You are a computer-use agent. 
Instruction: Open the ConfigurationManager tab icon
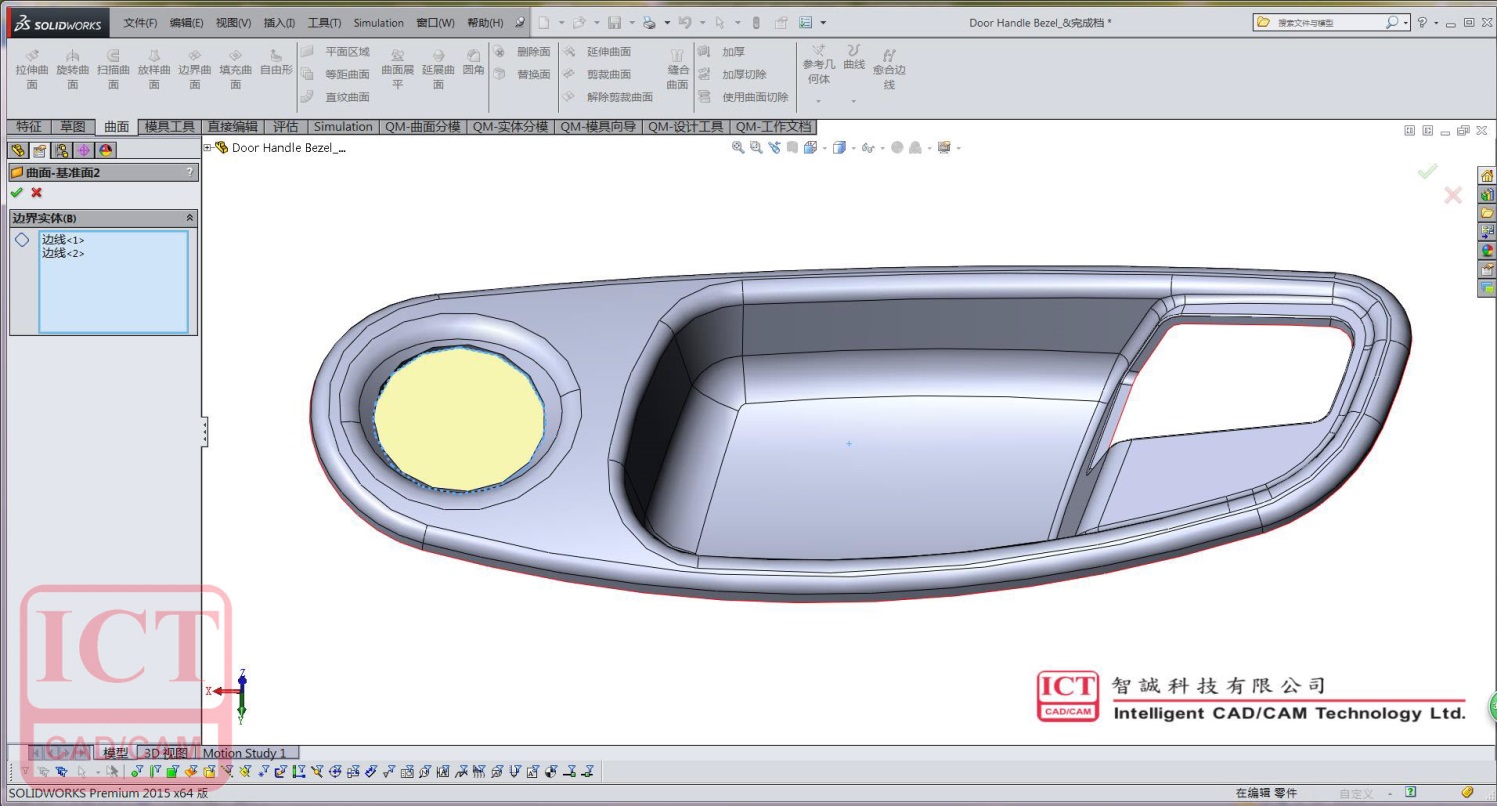61,150
